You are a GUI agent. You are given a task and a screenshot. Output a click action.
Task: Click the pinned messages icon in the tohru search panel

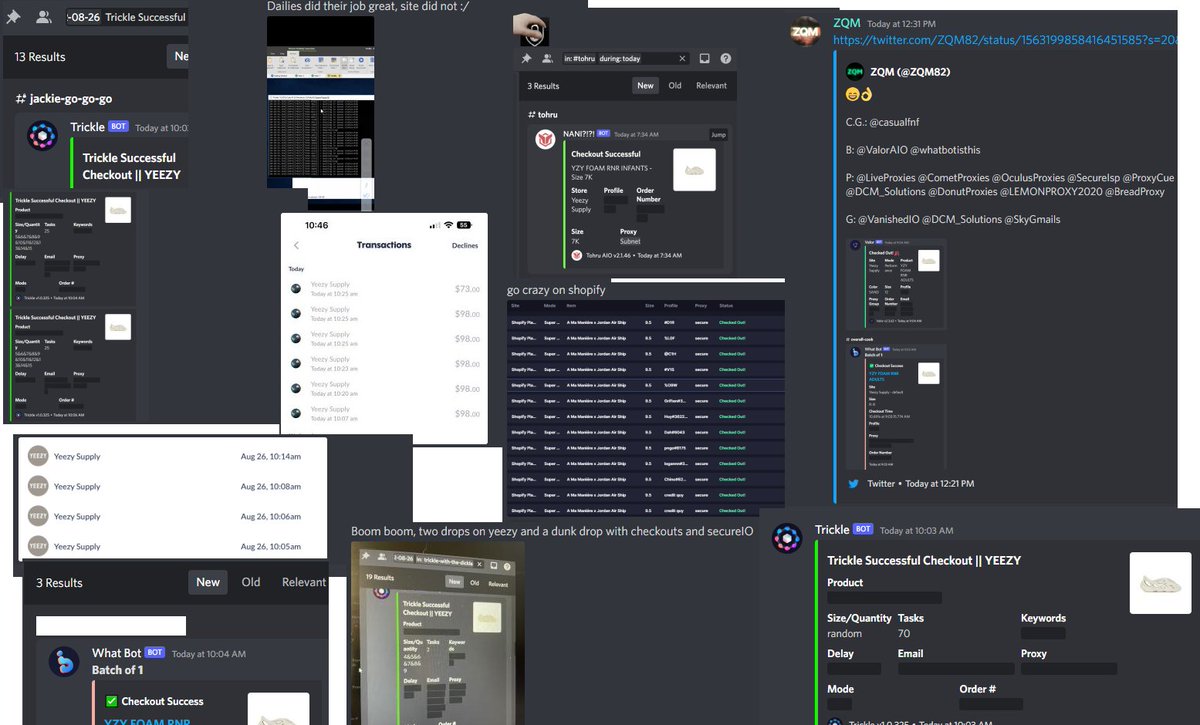[527, 59]
